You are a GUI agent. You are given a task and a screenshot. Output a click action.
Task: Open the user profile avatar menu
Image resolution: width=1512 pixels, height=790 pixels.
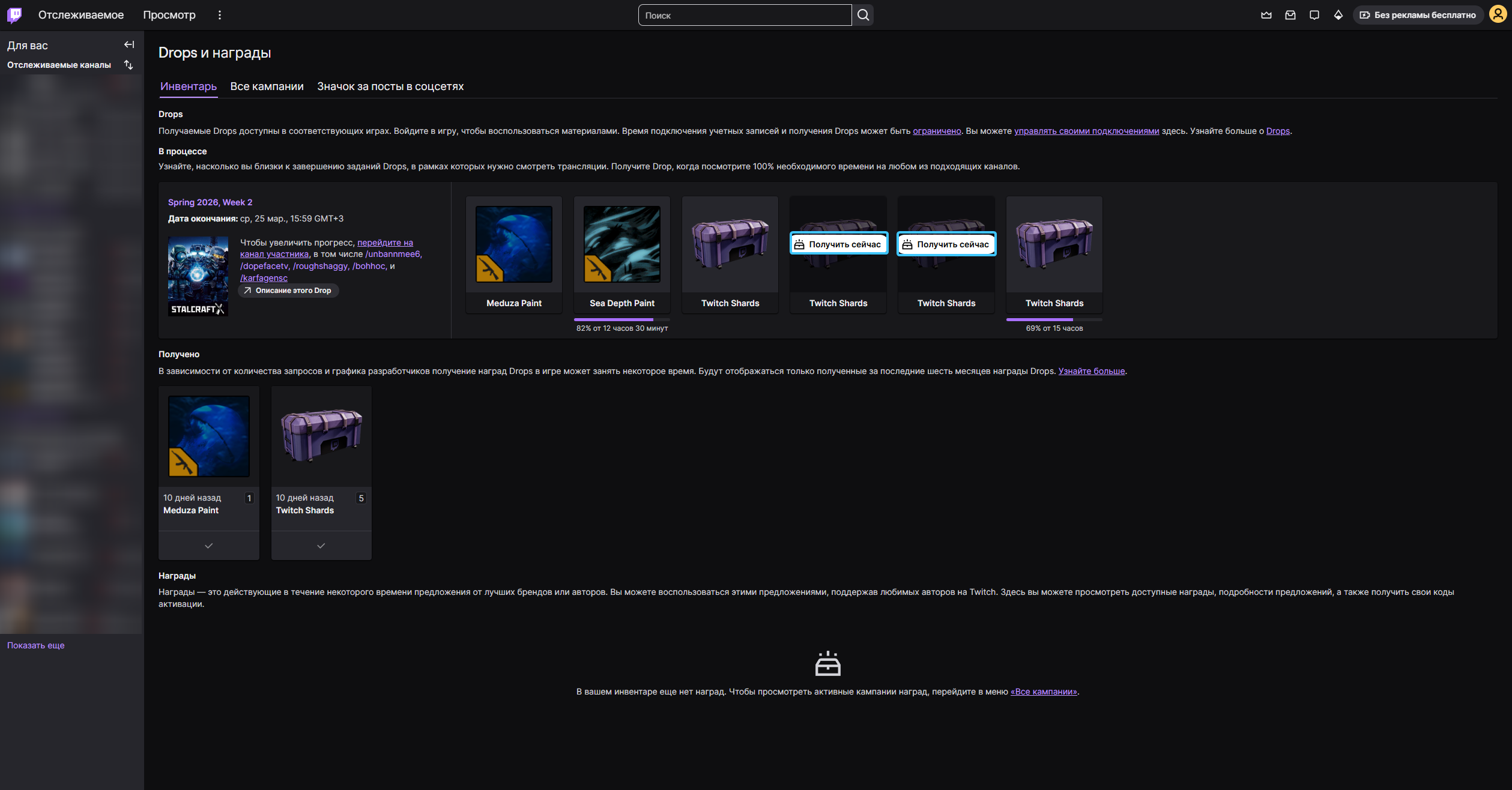coord(1498,15)
